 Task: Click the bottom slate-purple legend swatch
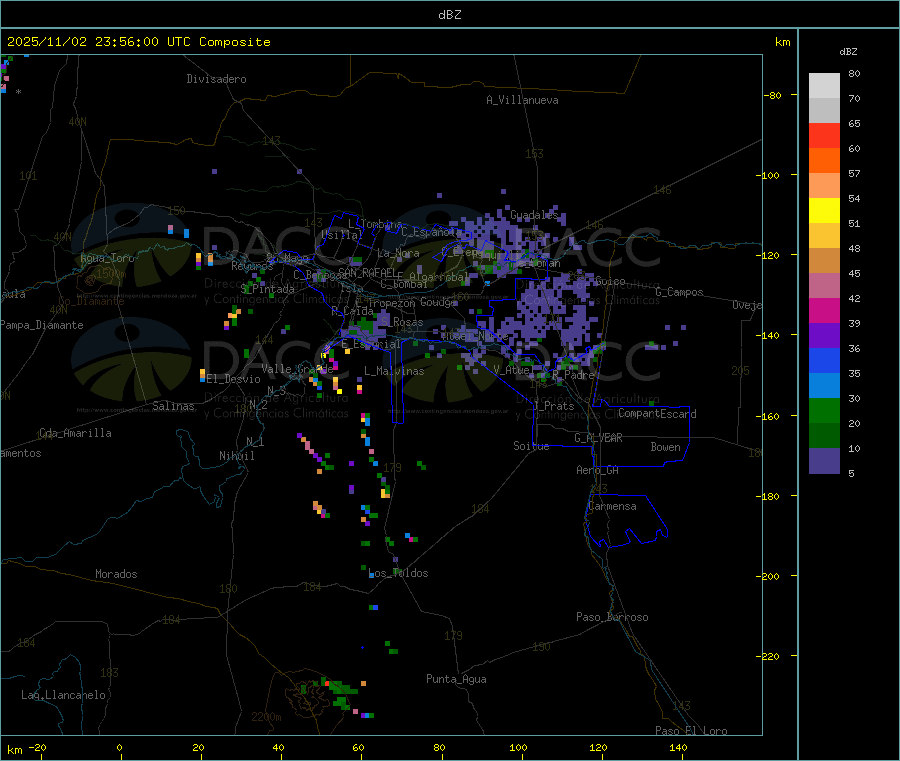(x=824, y=461)
